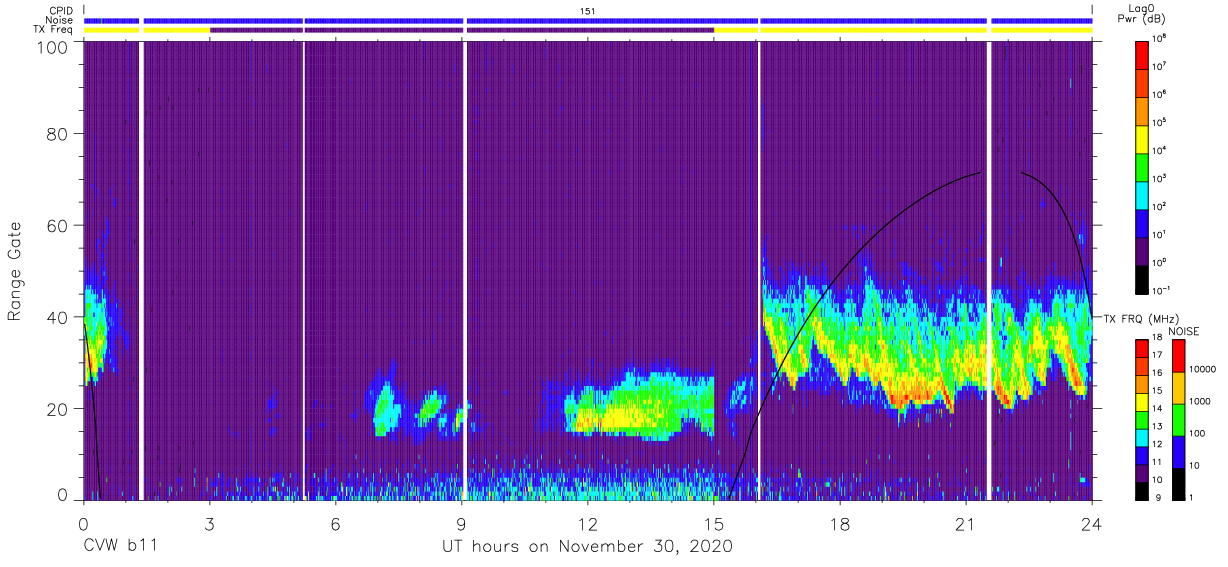Click the white data gap line near 16 UT

pyautogui.click(x=759, y=270)
